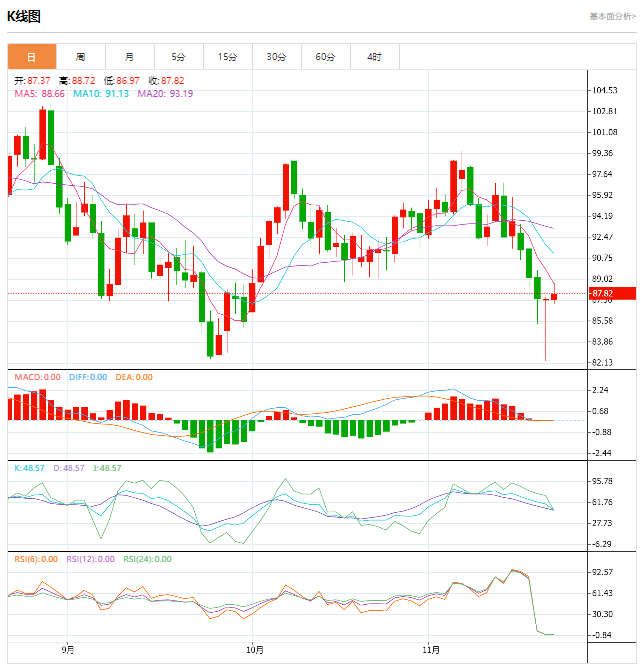
Task: Click the MA10: 91.13 legend
Action: click(x=101, y=94)
